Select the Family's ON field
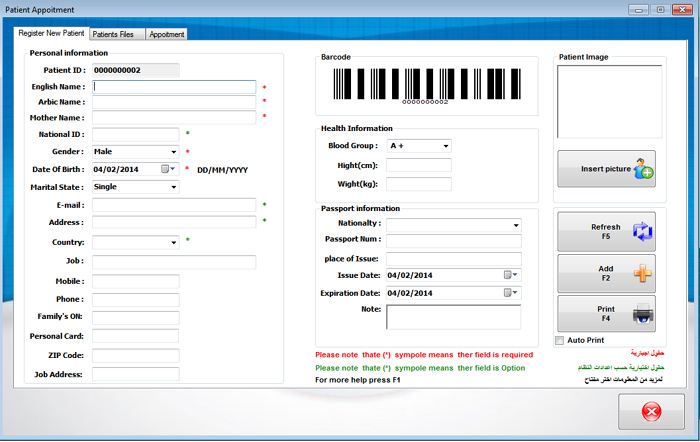 point(136,317)
